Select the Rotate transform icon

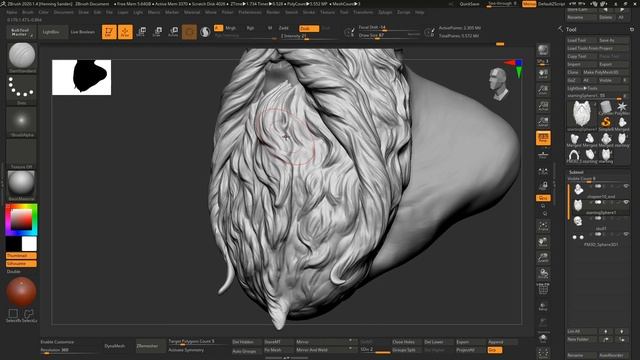point(173,32)
